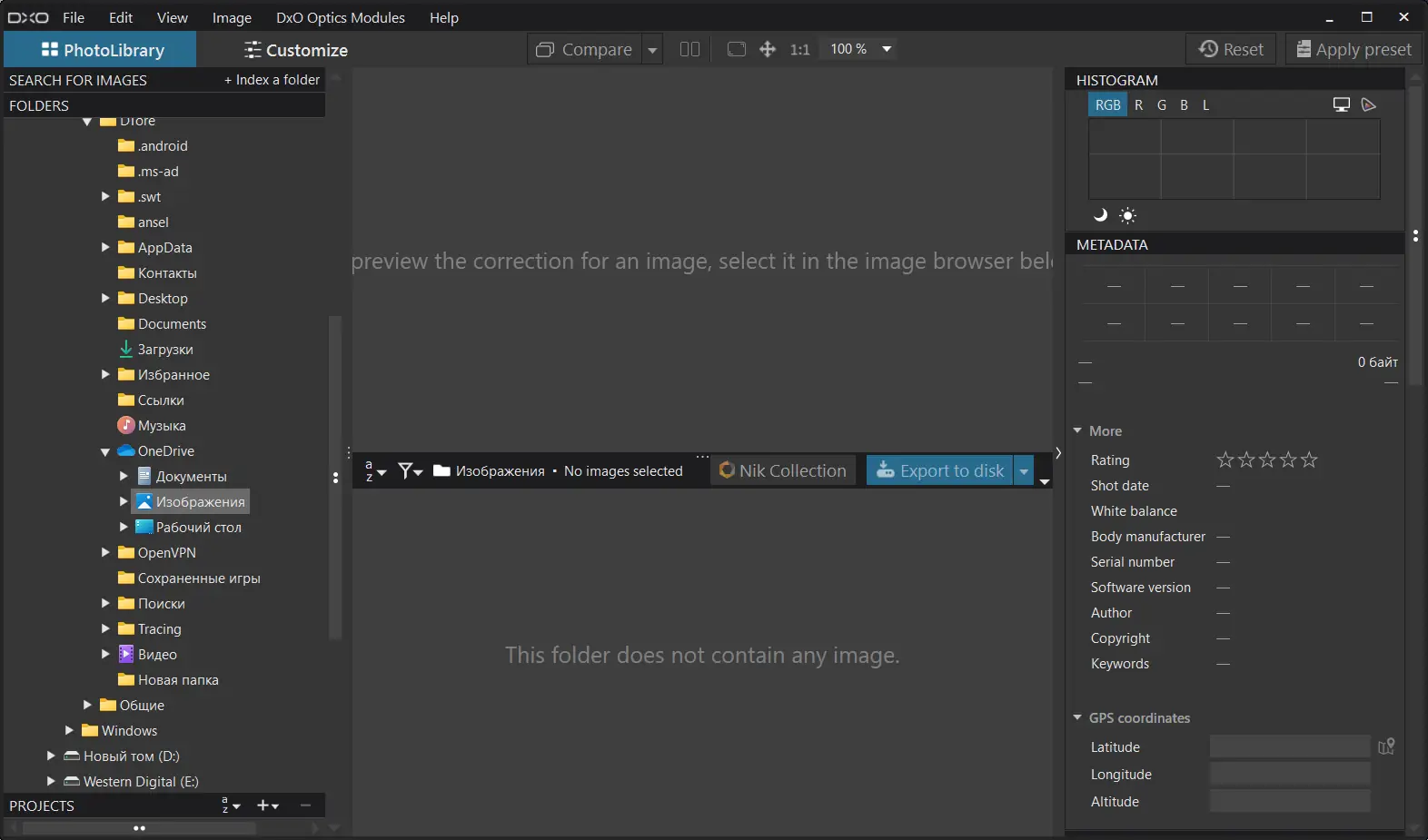Click the Музыка music folder icon
Image resolution: width=1428 pixels, height=840 pixels.
126,425
